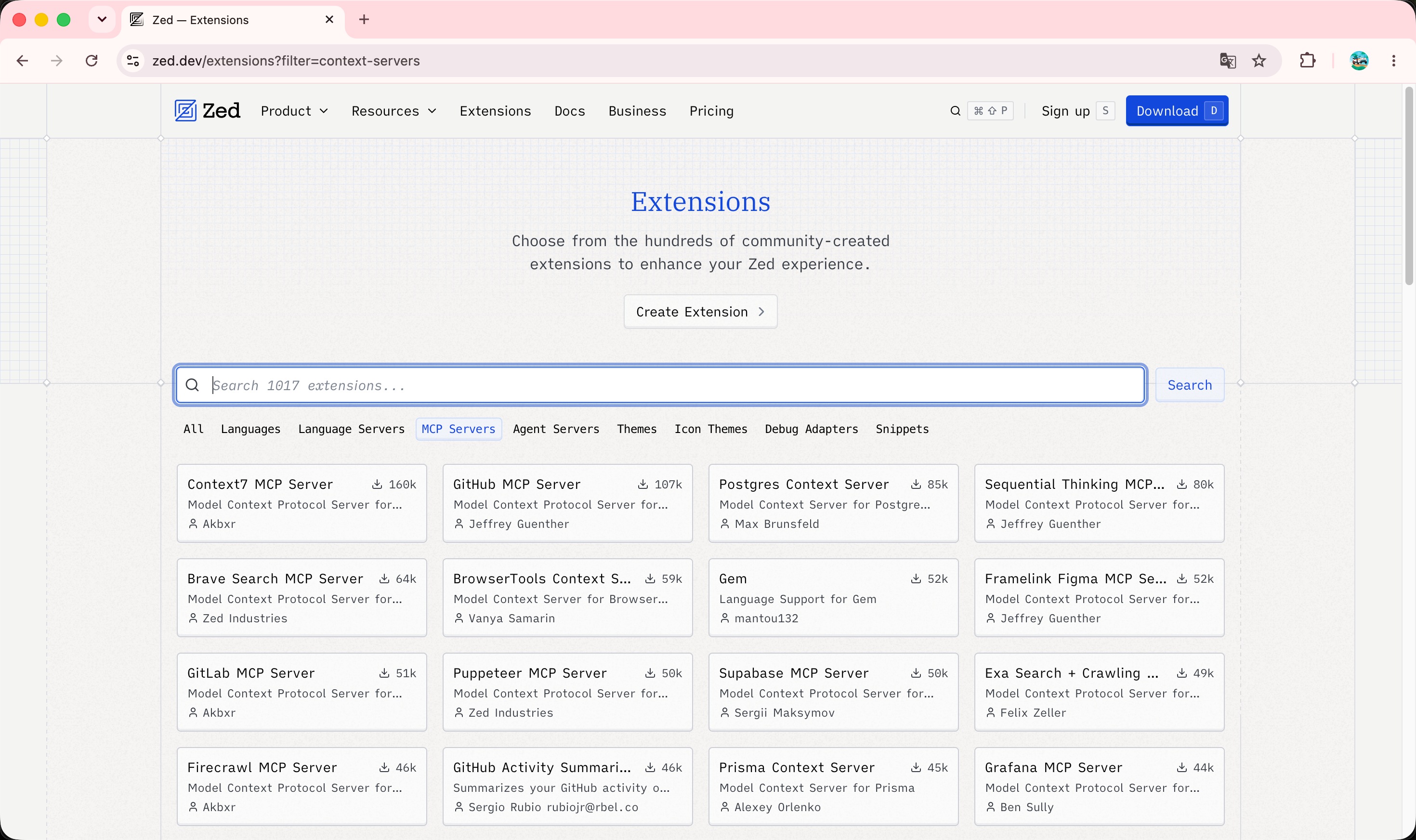
Task: Click the Zed logo in the header
Action: 207,111
